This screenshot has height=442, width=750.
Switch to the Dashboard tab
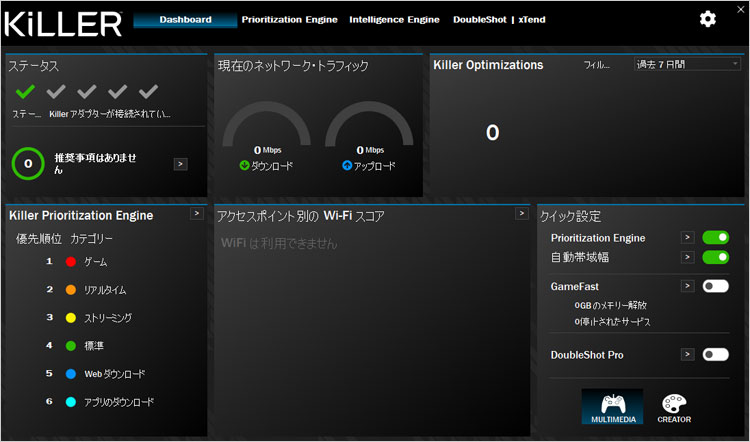(185, 20)
